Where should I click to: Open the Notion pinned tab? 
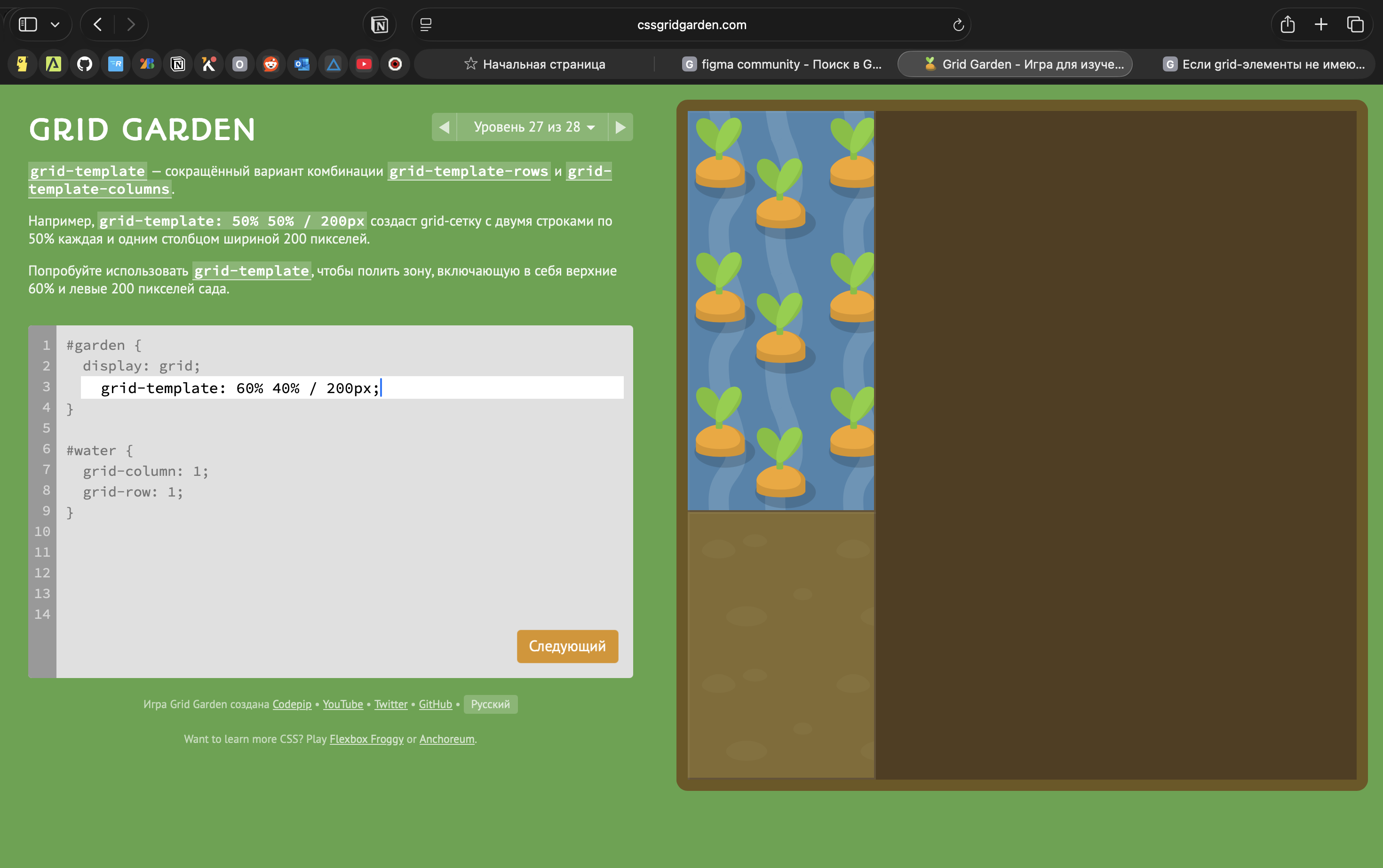pyautogui.click(x=177, y=64)
